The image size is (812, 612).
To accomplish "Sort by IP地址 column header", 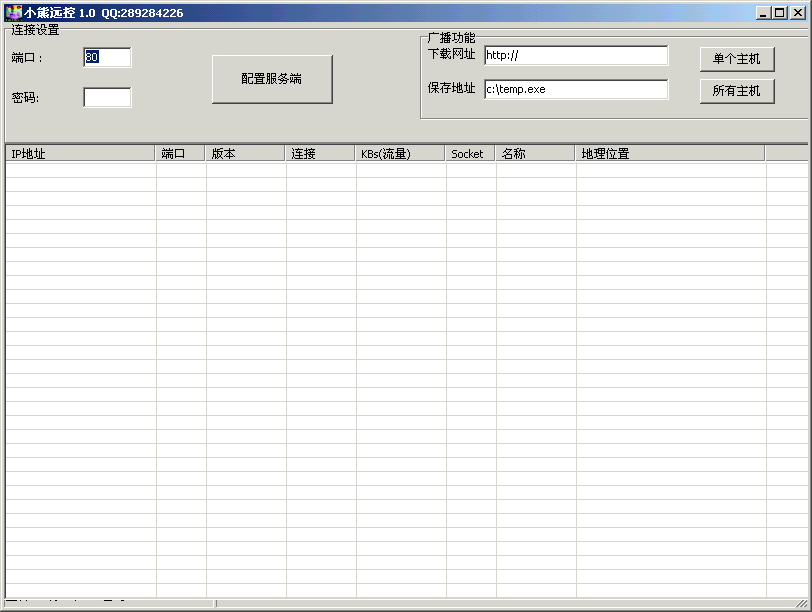I will (80, 154).
